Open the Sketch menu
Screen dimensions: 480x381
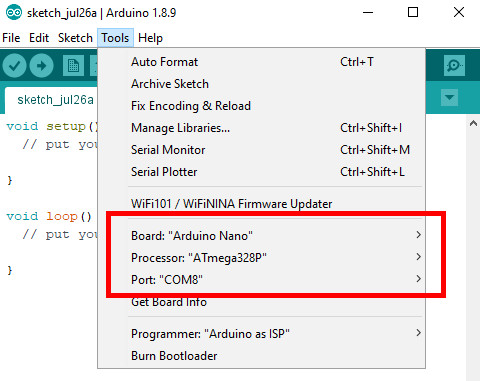click(x=75, y=38)
